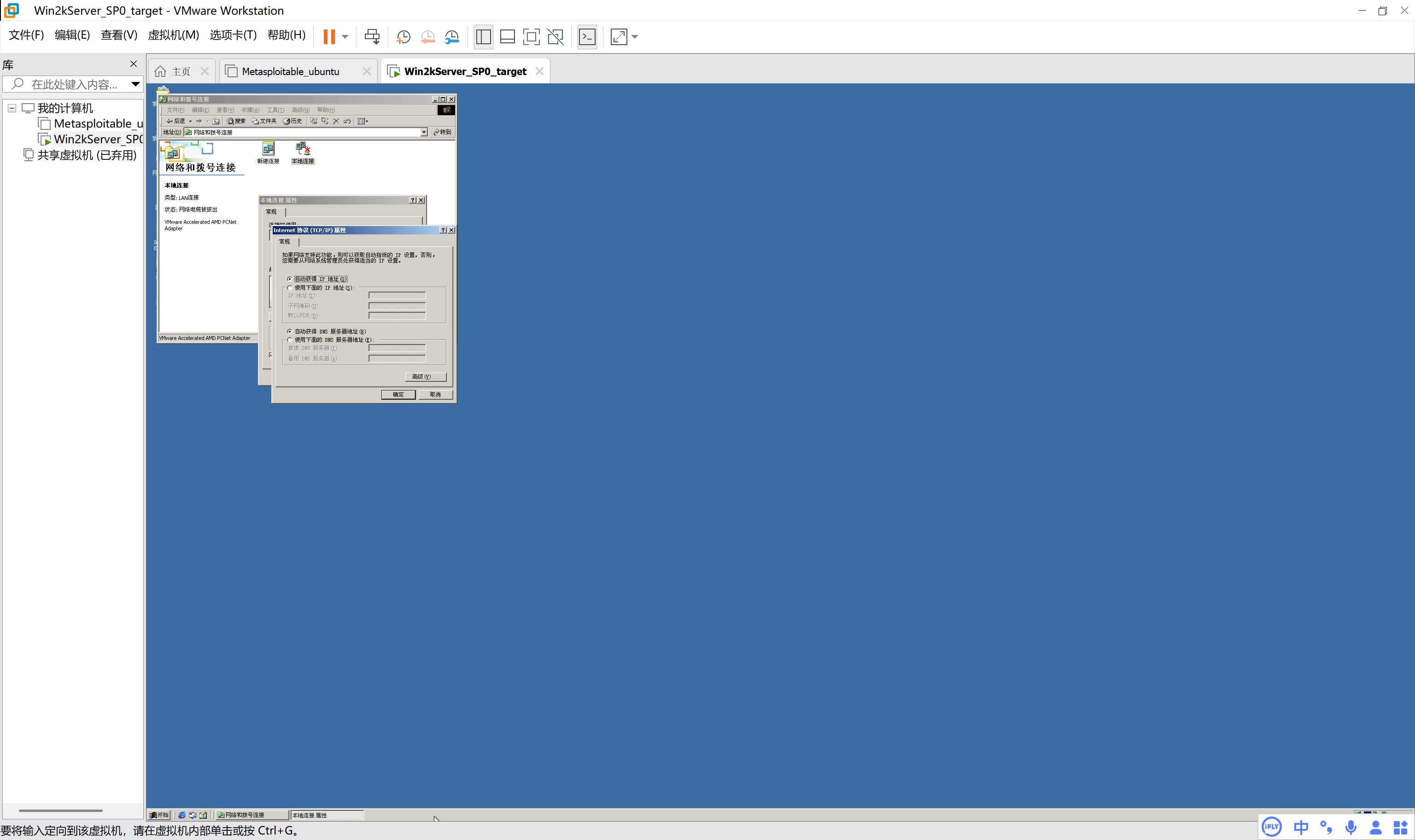Screen dimensions: 1415x840
Task: Select 'Obtain DNS server automatically' radio
Action: [290, 331]
